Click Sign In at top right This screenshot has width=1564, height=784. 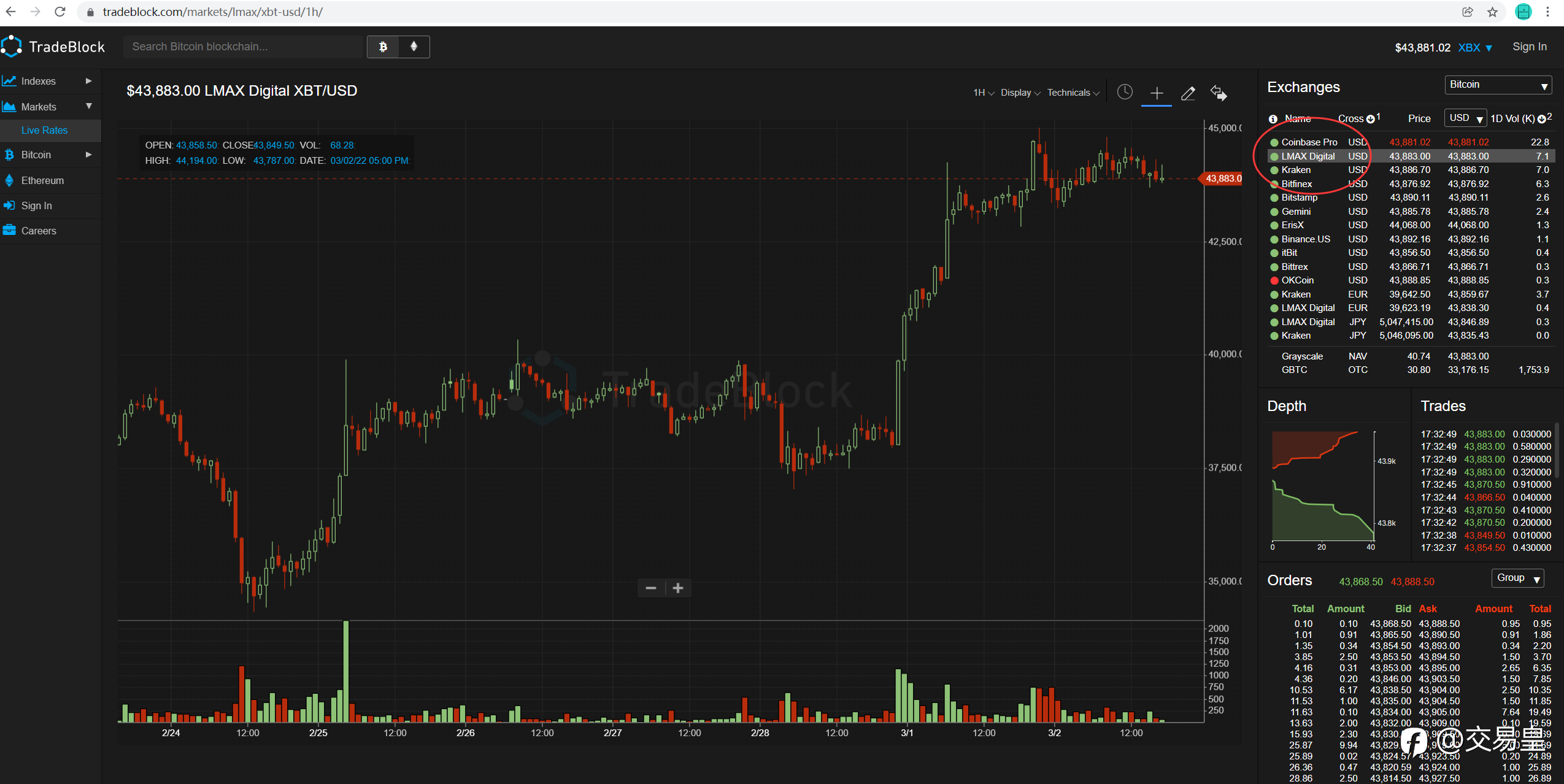tap(1529, 47)
